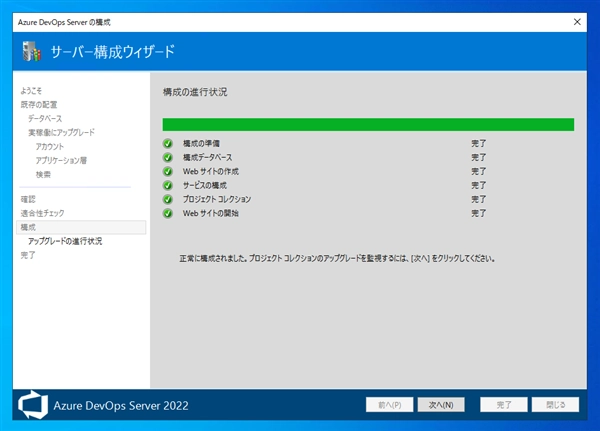Select 適合性チェック step in sidebar
Viewport: 600px width, 431px height.
[x=42, y=213]
